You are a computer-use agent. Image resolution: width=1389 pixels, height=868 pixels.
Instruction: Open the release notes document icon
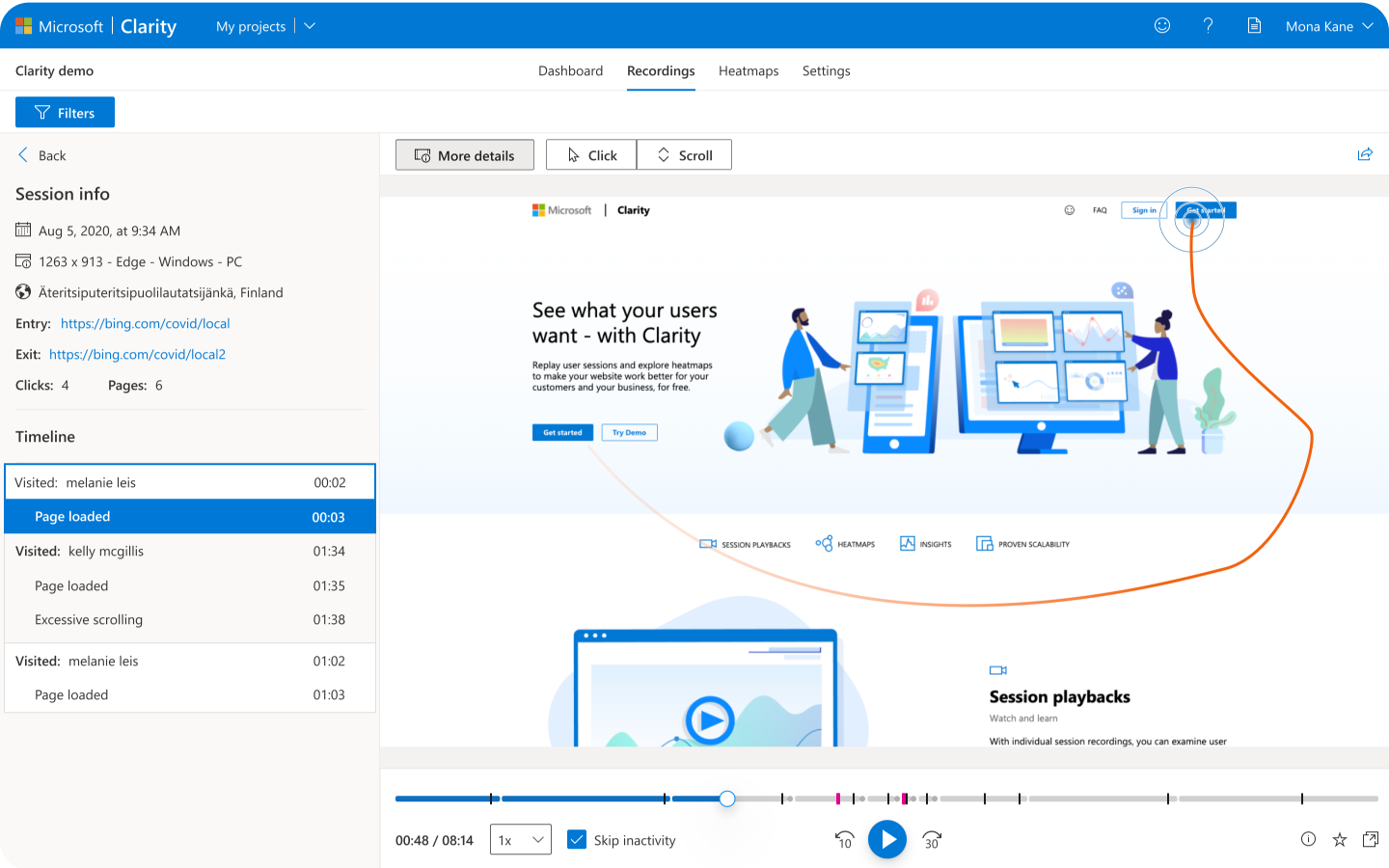[x=1254, y=26]
